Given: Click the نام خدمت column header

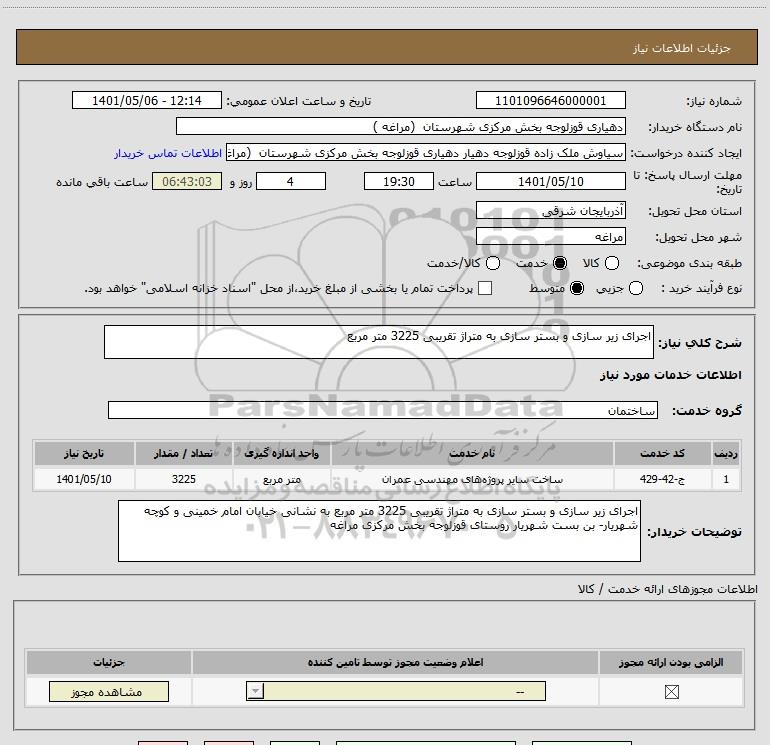Looking at the screenshot, I should [x=472, y=453].
